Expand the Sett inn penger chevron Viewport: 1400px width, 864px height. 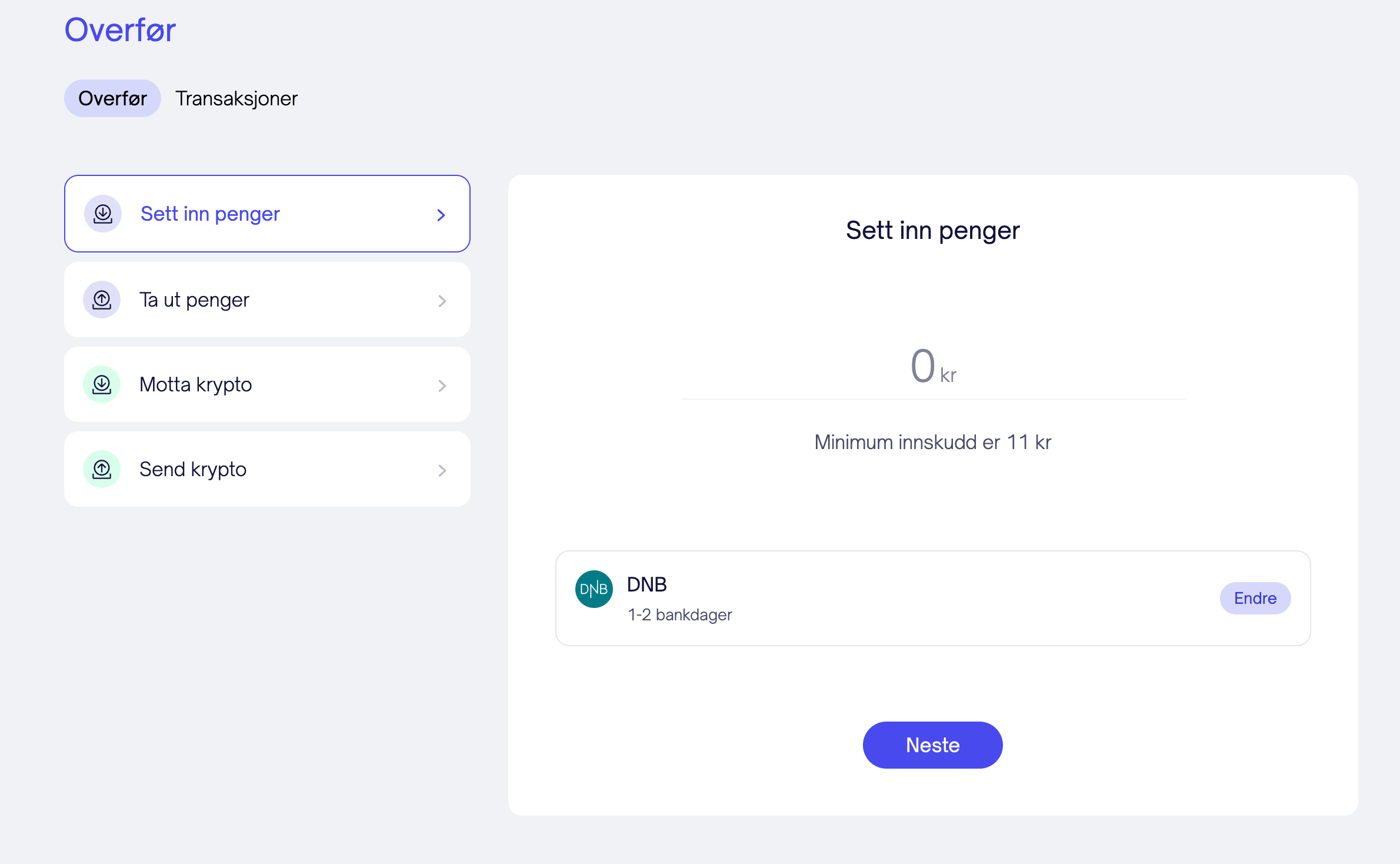coord(441,215)
